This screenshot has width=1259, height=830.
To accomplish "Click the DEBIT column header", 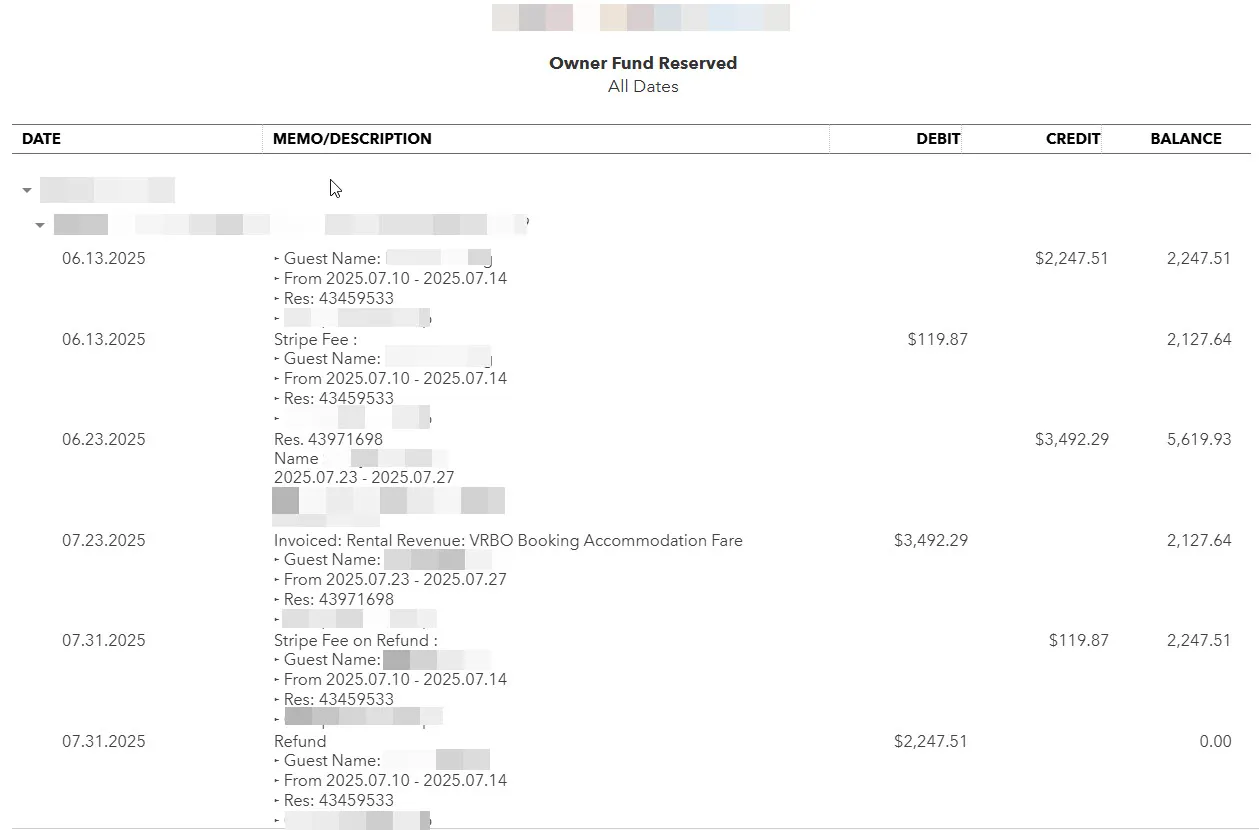I will (938, 139).
